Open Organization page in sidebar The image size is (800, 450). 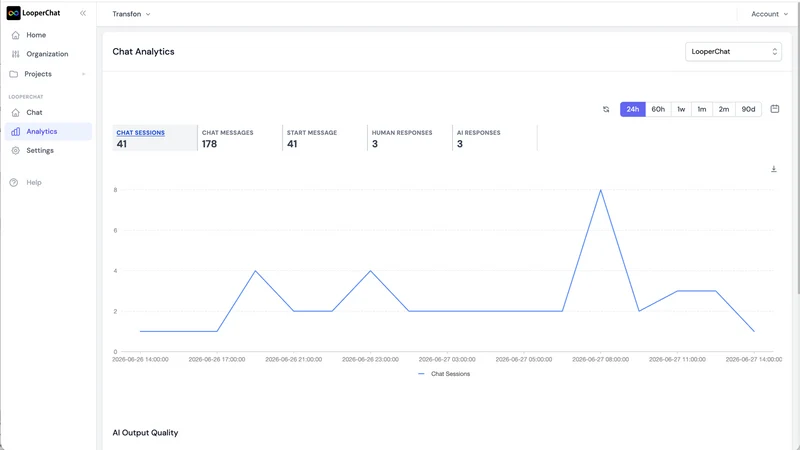click(48, 54)
